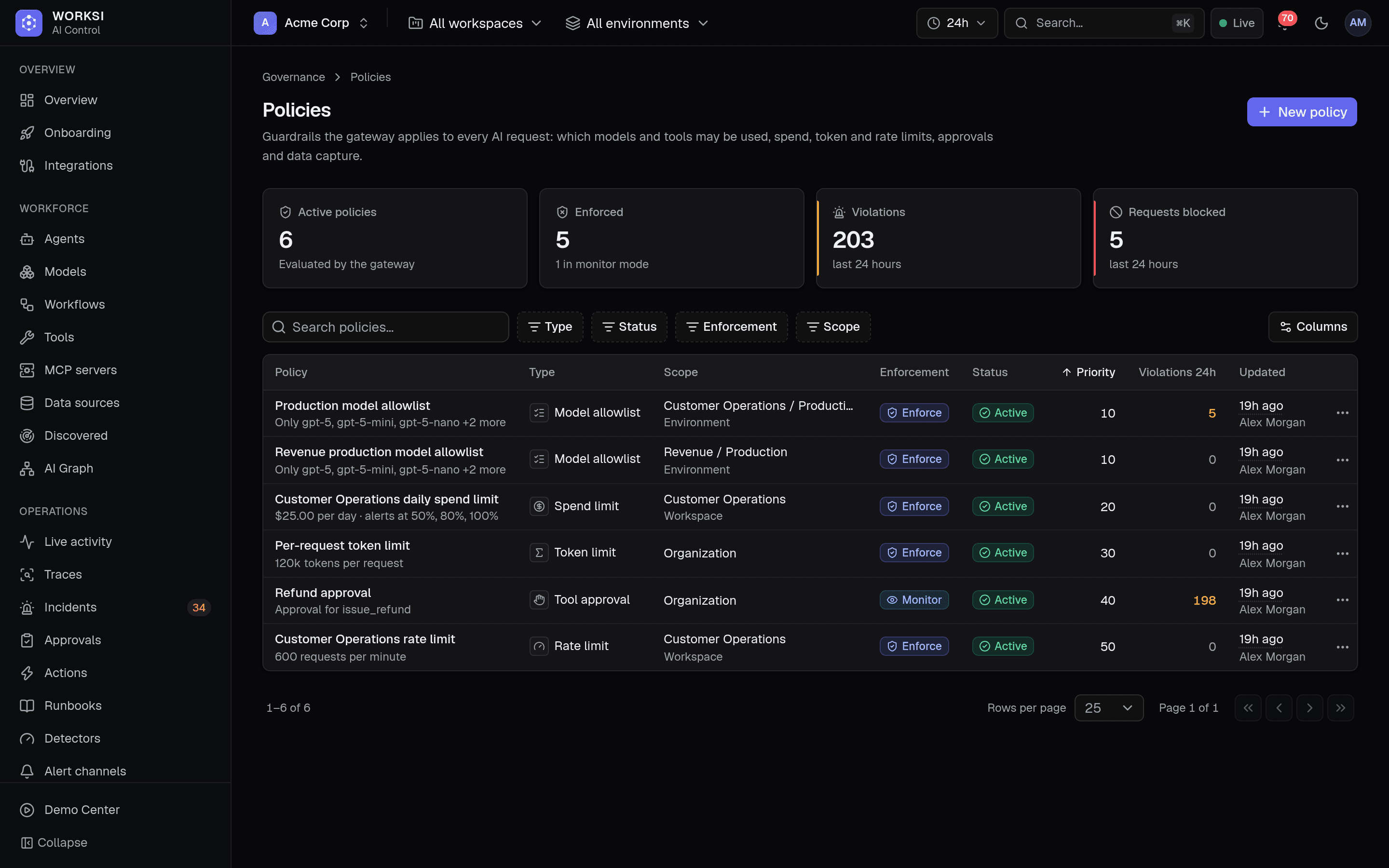Screen dimensions: 1389x868
Task: Focus the global Search box
Action: tap(1104, 23)
